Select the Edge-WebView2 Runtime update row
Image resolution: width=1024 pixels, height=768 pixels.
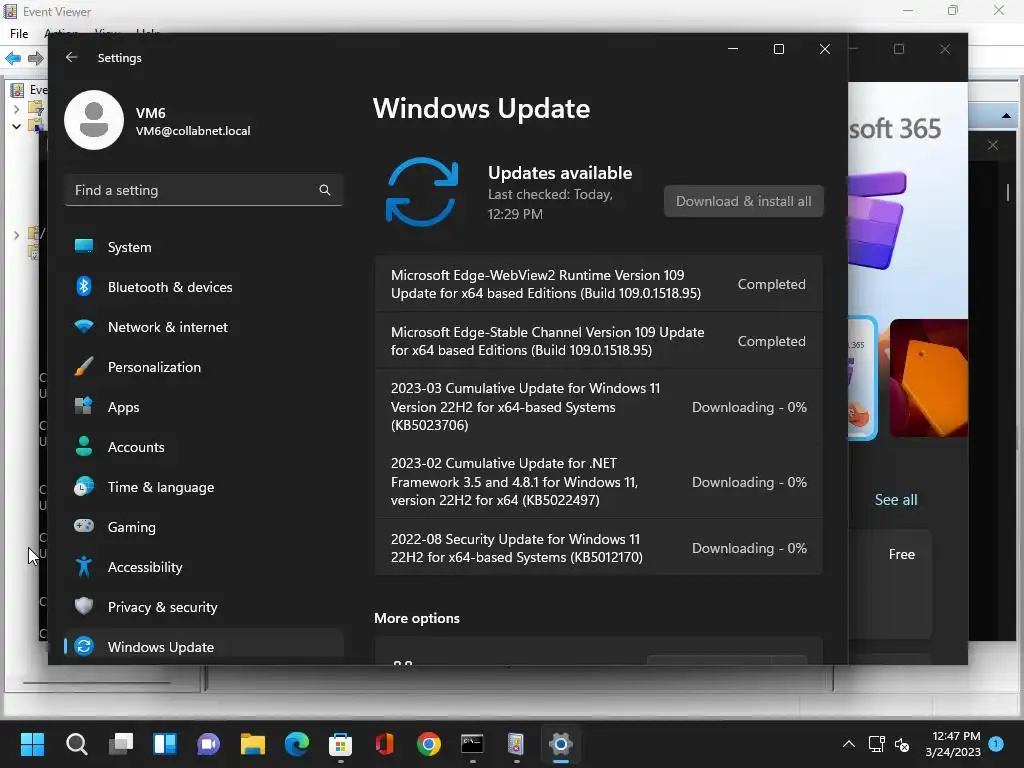[598, 284]
